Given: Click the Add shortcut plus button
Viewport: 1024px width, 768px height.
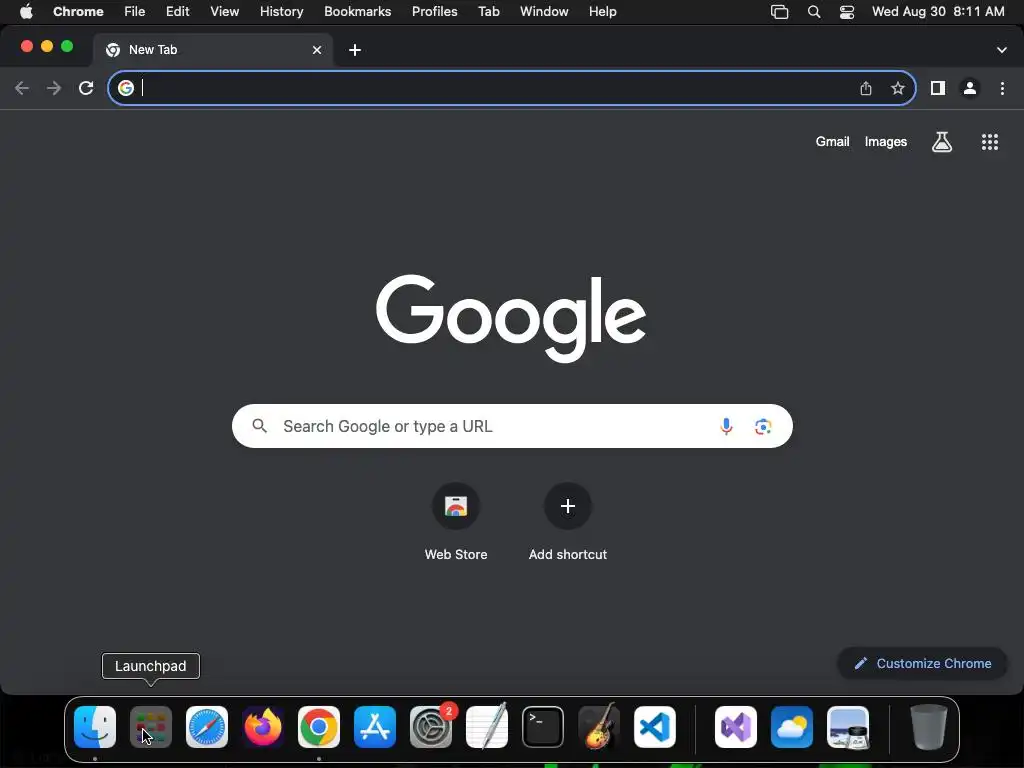Looking at the screenshot, I should [568, 506].
